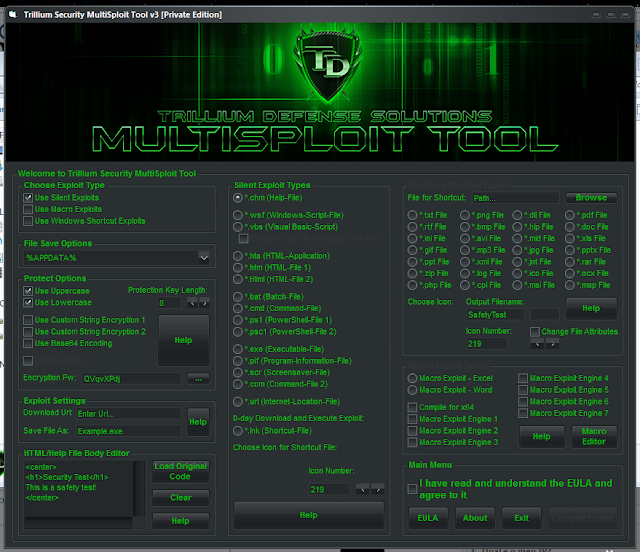640x552 pixels.
Task: Open Help in Windows Shortcut Exploit section
Action: tap(591, 308)
